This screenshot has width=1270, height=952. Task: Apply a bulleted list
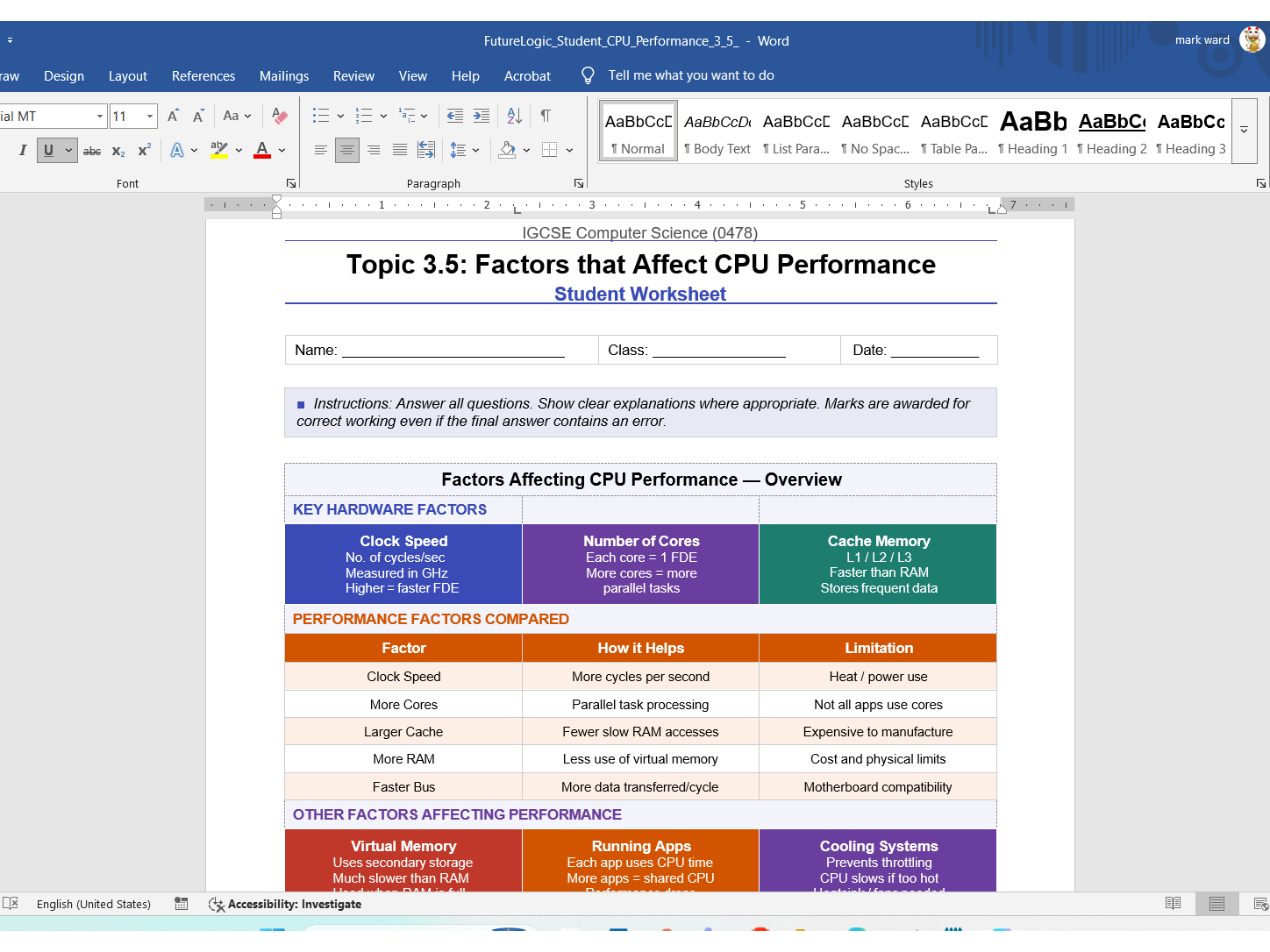point(321,116)
